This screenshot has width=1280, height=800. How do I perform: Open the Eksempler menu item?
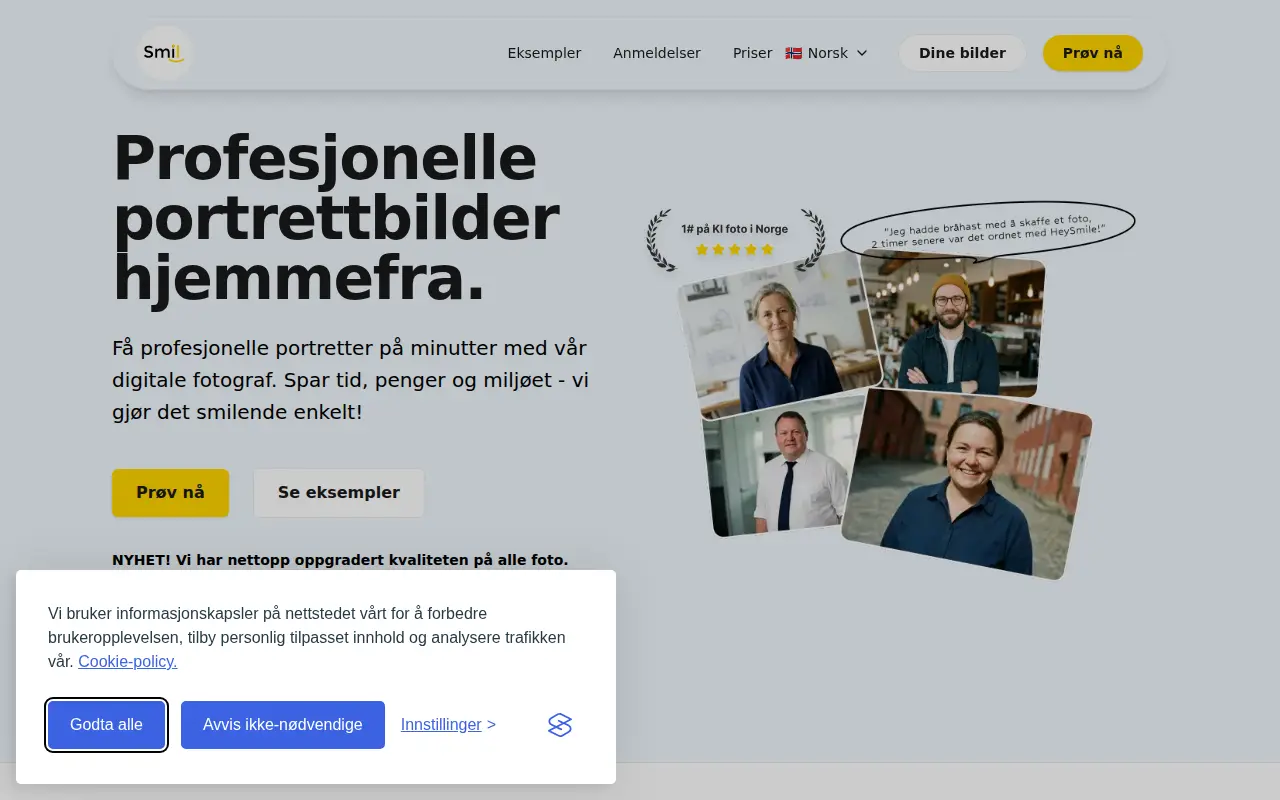coord(544,53)
